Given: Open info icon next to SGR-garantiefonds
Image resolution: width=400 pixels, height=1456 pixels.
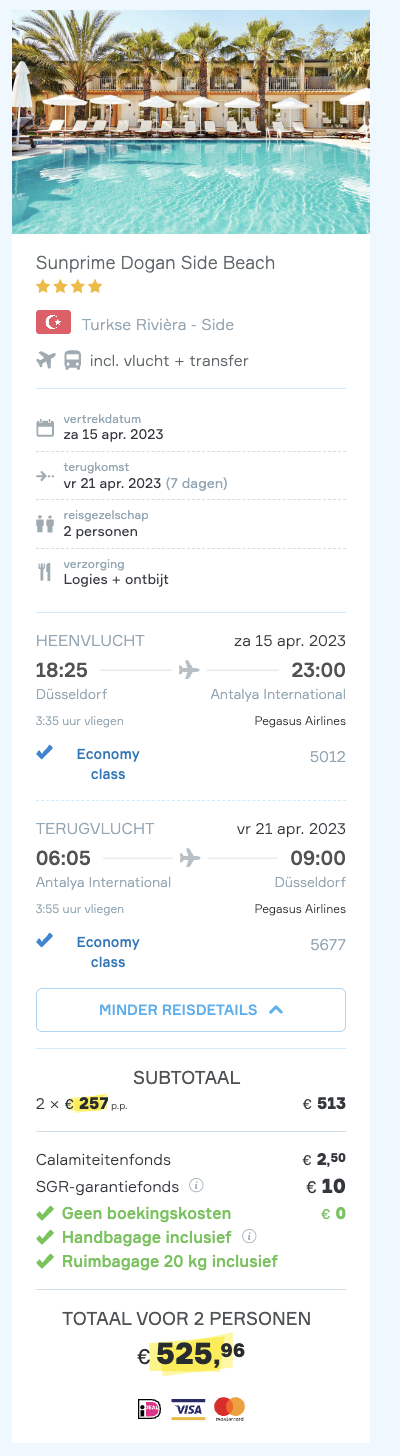Looking at the screenshot, I should tap(197, 1186).
